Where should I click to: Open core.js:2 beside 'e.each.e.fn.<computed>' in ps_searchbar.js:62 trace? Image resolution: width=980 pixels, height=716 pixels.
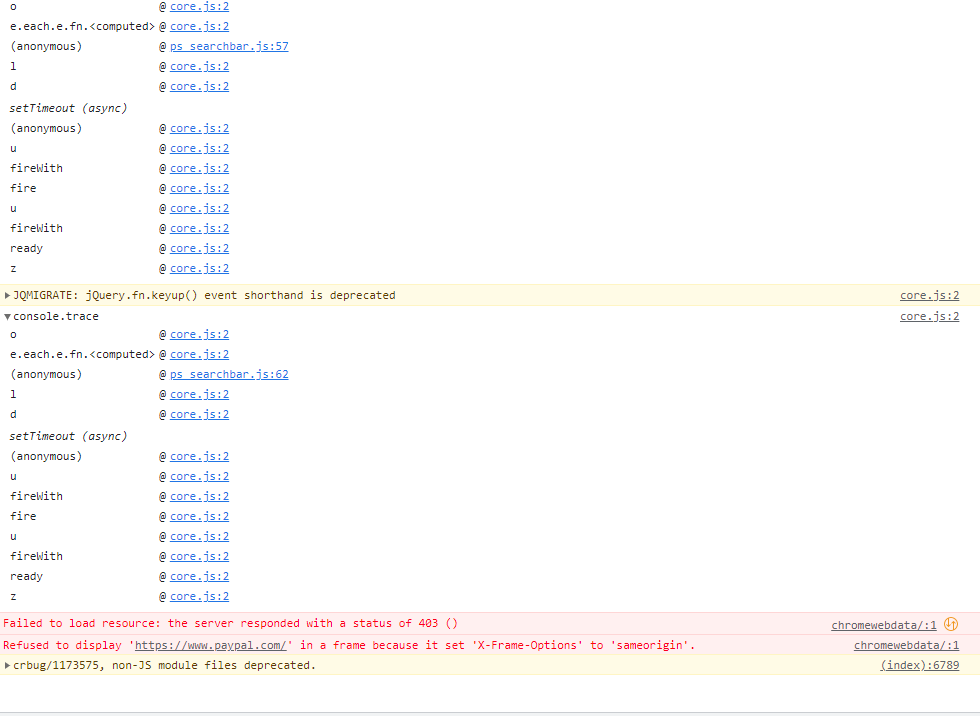tap(199, 355)
